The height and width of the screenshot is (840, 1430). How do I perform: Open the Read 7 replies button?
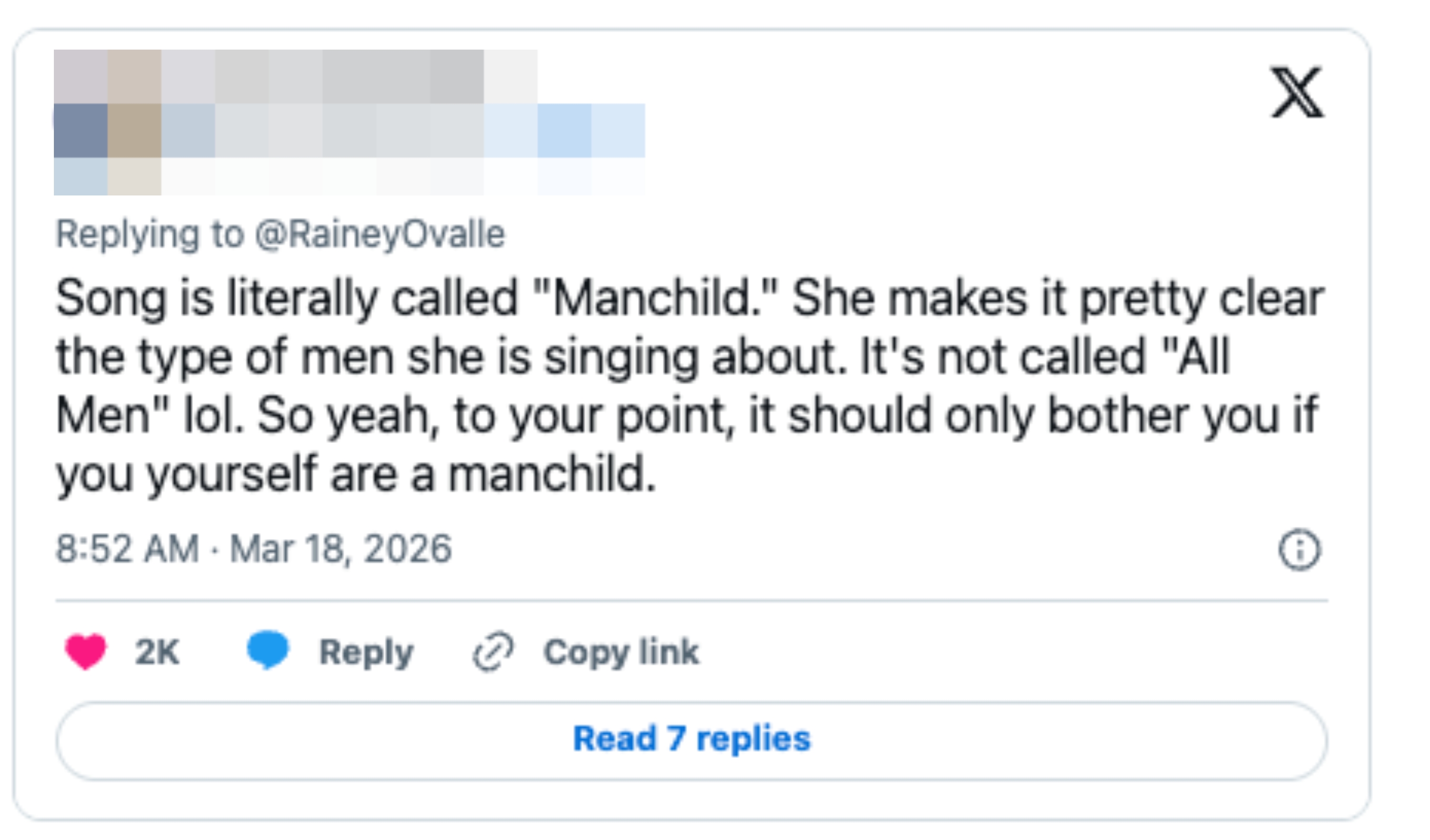tap(691, 739)
